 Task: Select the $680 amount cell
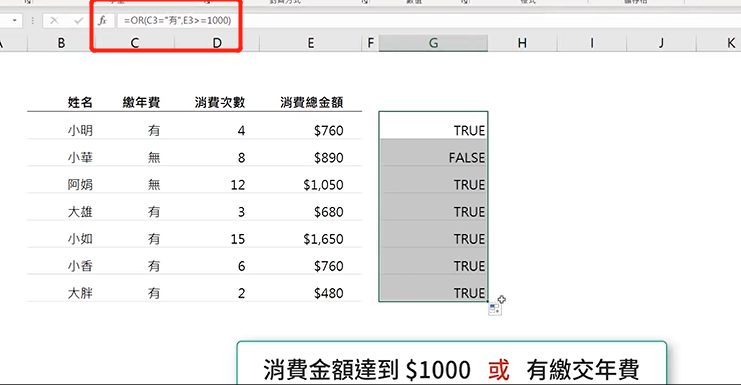(328, 212)
